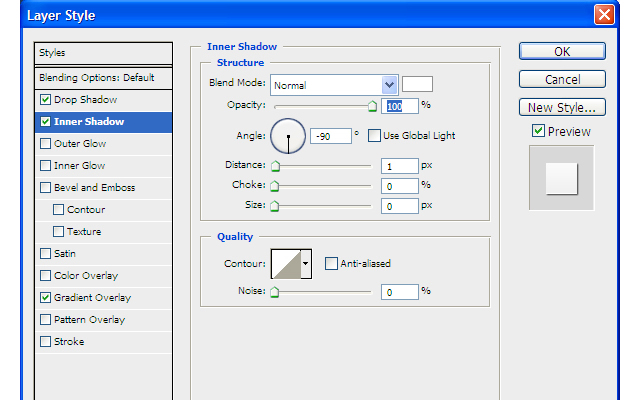Toggle the Preview checkbox
640x400 pixels.
(538, 131)
